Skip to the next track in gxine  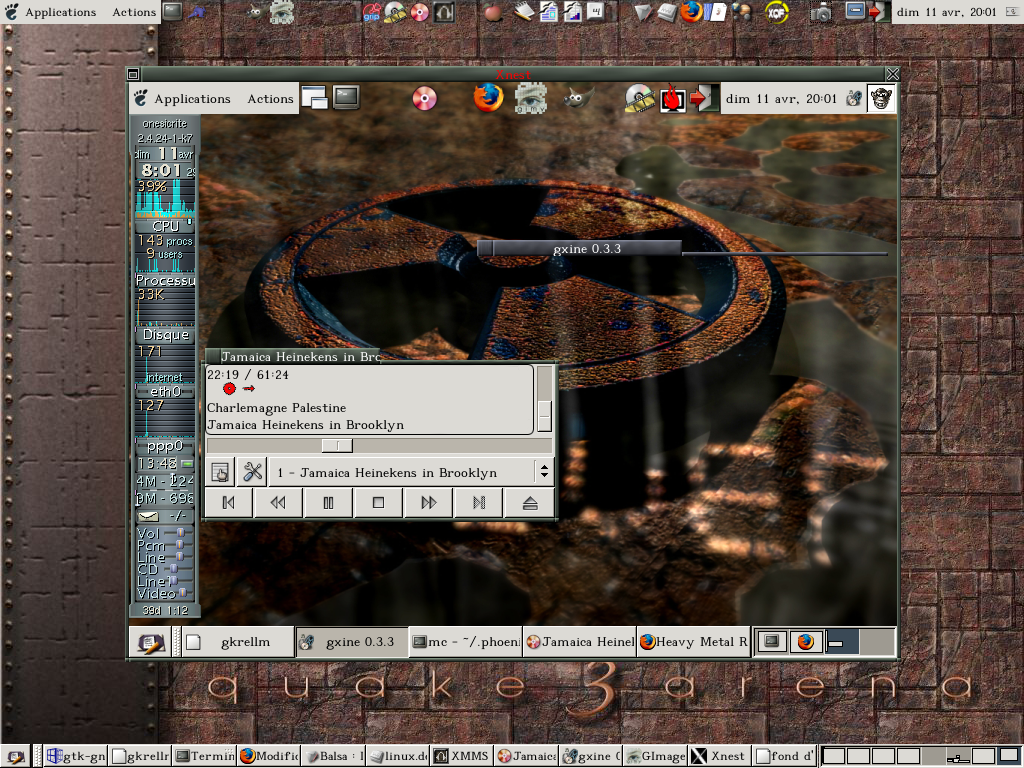pyautogui.click(x=479, y=503)
